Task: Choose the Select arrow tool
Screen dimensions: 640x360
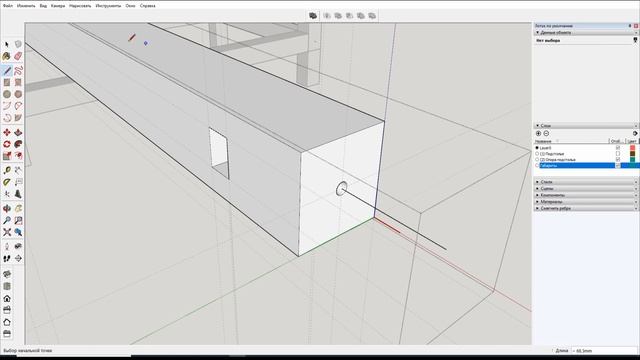Action: click(x=7, y=44)
